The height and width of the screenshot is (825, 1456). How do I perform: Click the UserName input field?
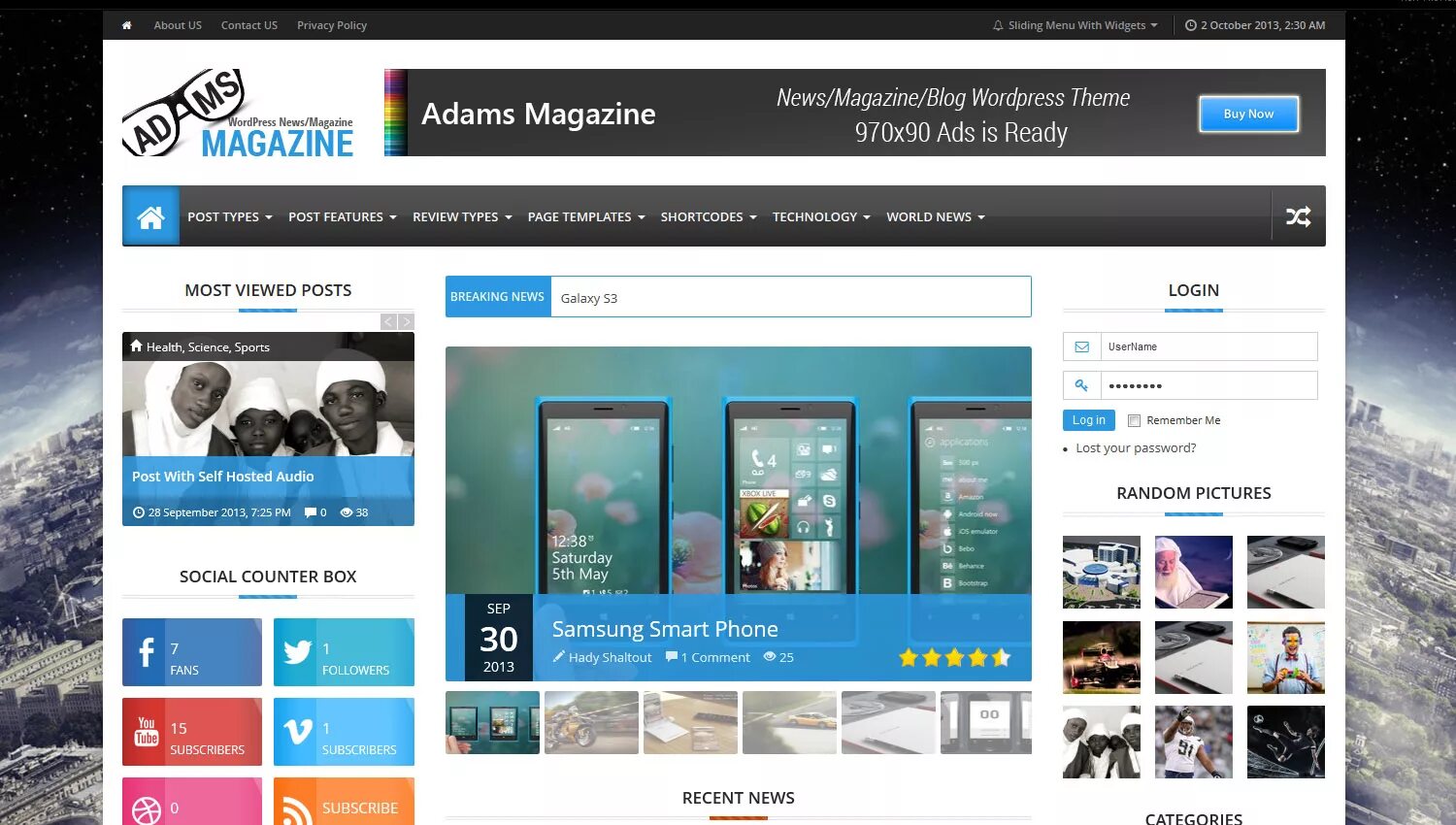click(x=1208, y=346)
